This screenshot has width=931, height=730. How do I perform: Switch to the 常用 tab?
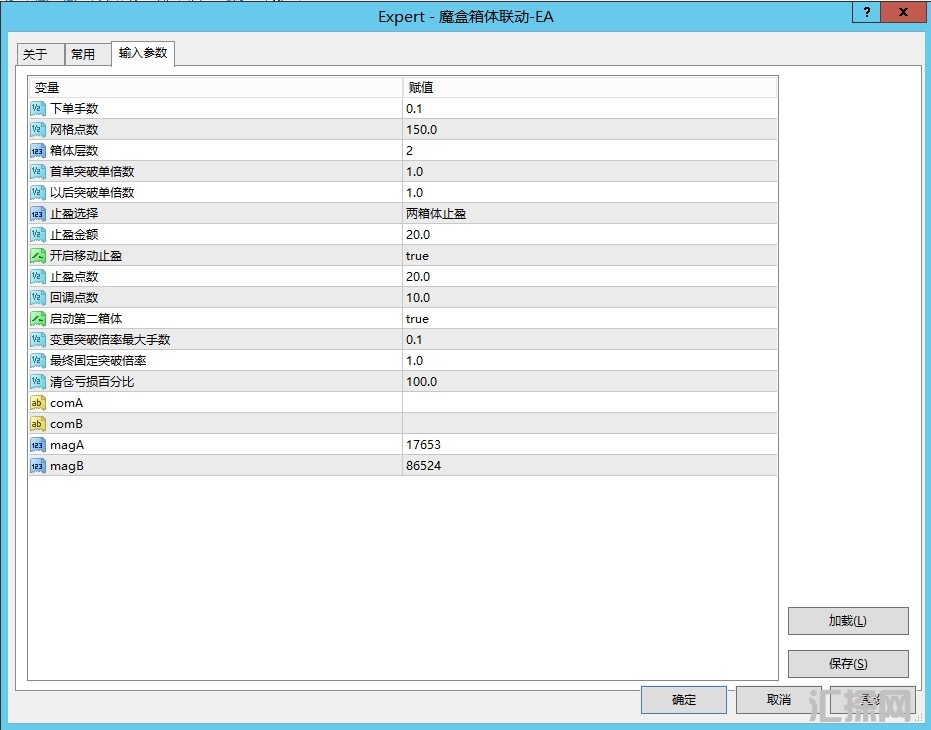pos(88,55)
